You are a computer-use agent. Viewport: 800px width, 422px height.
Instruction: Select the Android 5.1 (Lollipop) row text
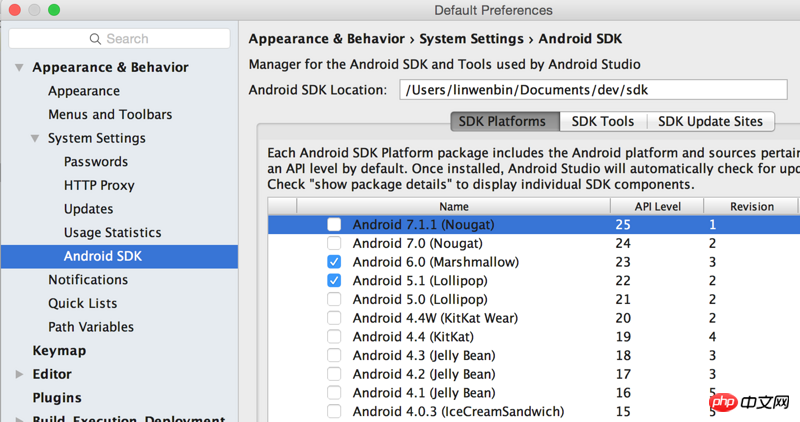click(420, 281)
